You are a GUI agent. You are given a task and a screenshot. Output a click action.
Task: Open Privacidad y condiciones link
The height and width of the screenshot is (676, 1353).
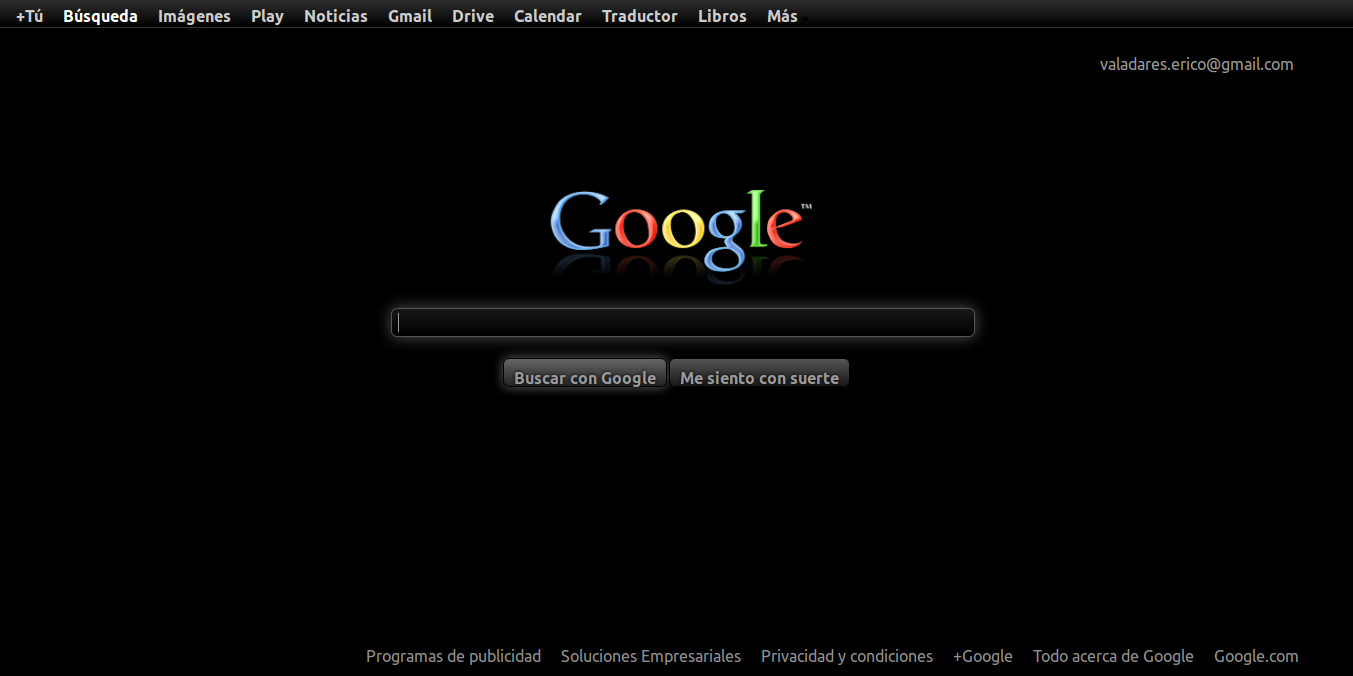(847, 656)
